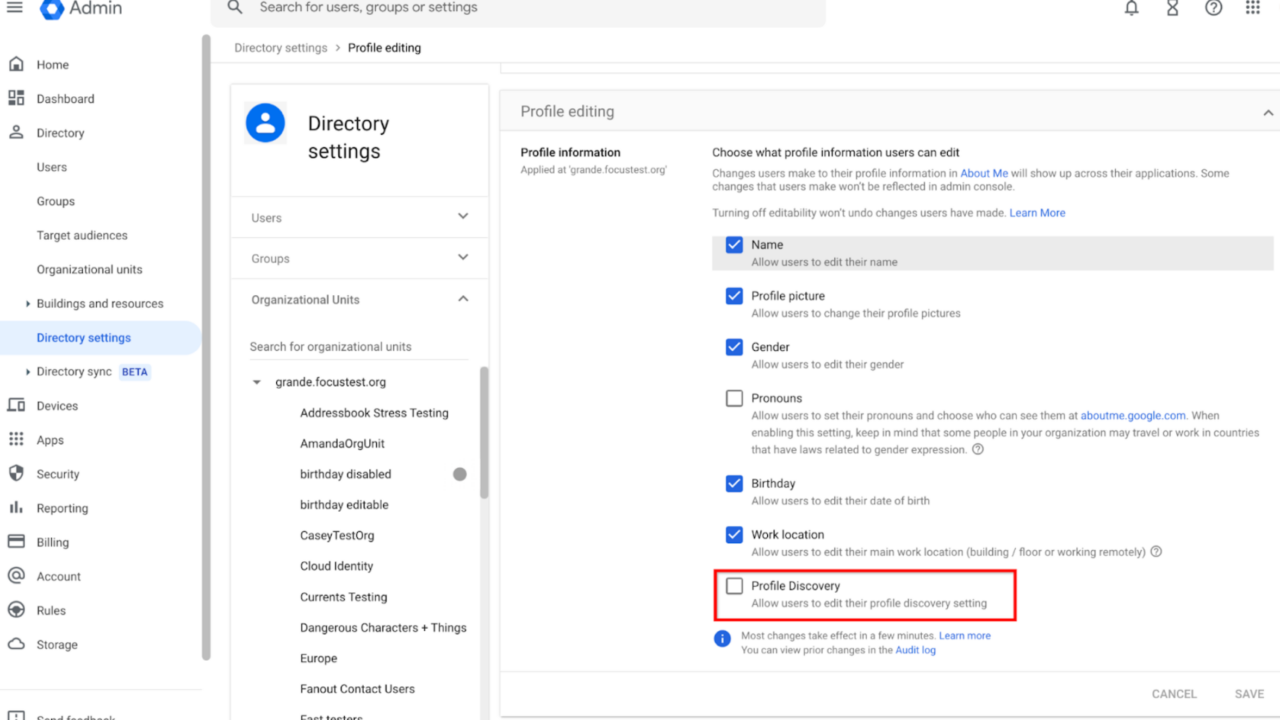1280x720 pixels.
Task: Collapse the grande.focustest.org tree node
Action: (257, 382)
